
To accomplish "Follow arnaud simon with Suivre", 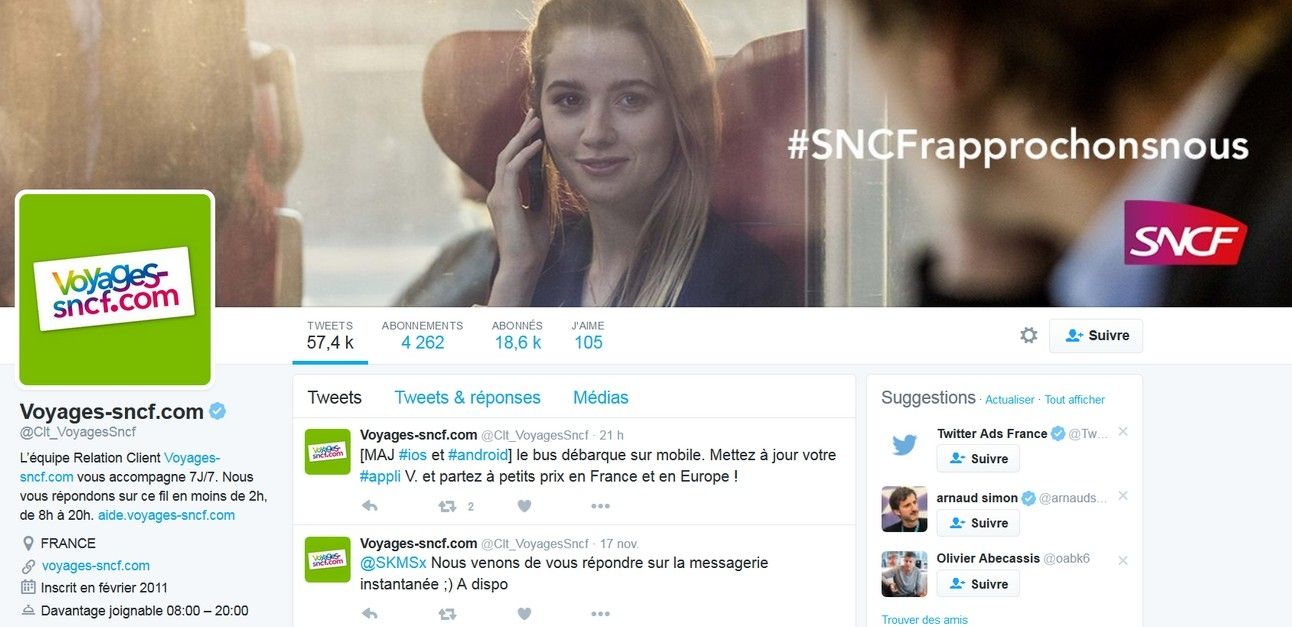I will 978,523.
